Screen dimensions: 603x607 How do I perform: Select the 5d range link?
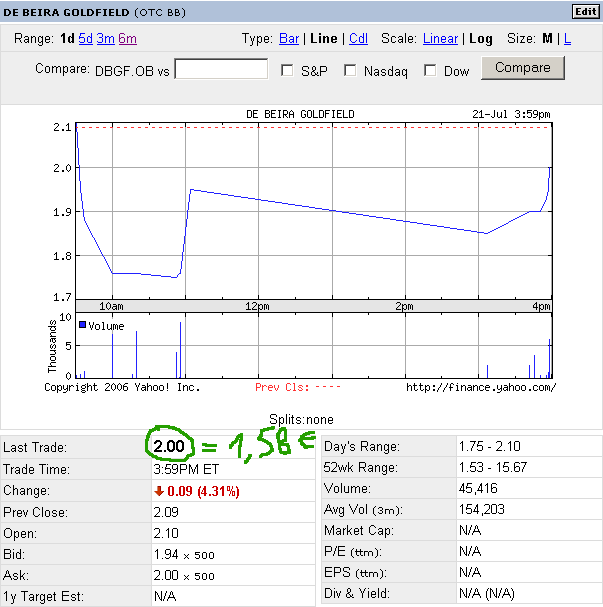[86, 39]
